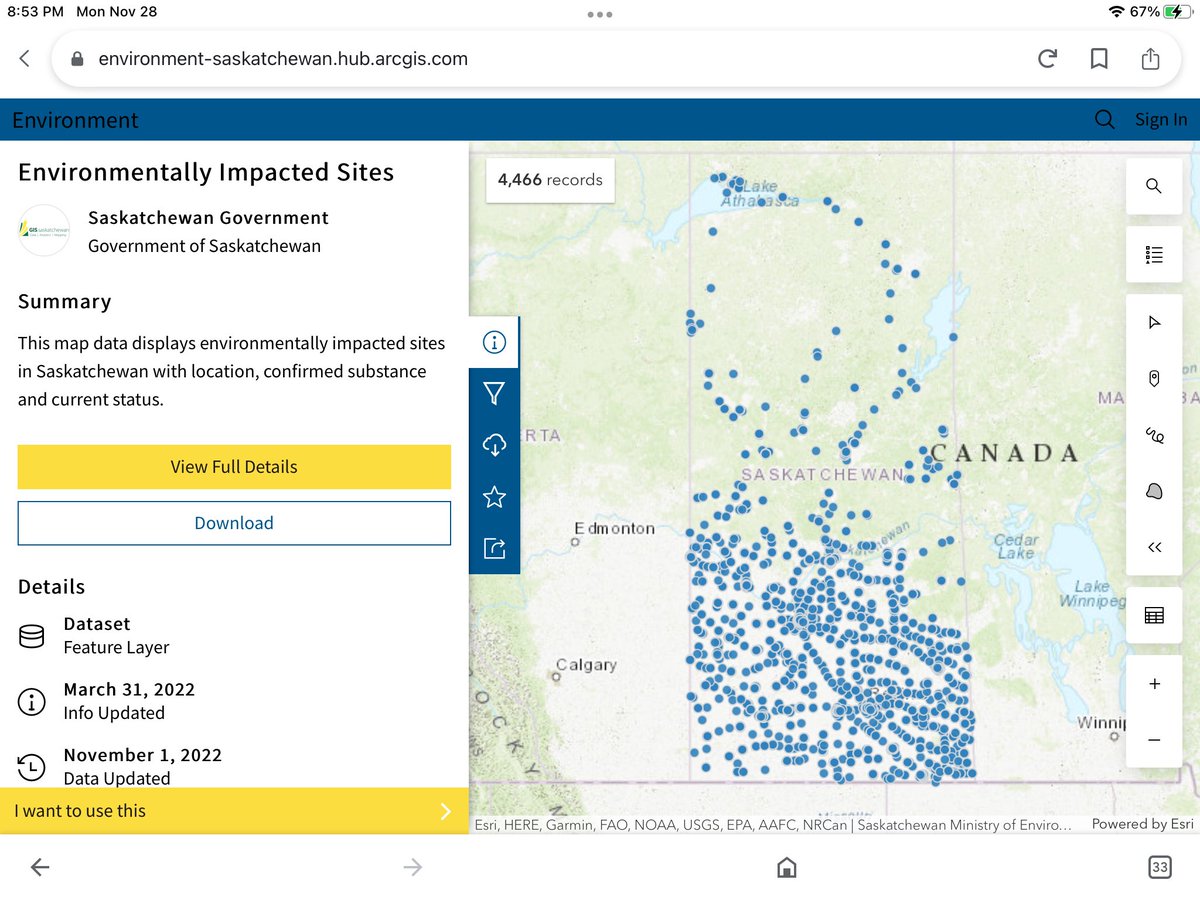Tap the Wi-Fi status icon
The height and width of the screenshot is (900, 1200).
click(x=1117, y=12)
